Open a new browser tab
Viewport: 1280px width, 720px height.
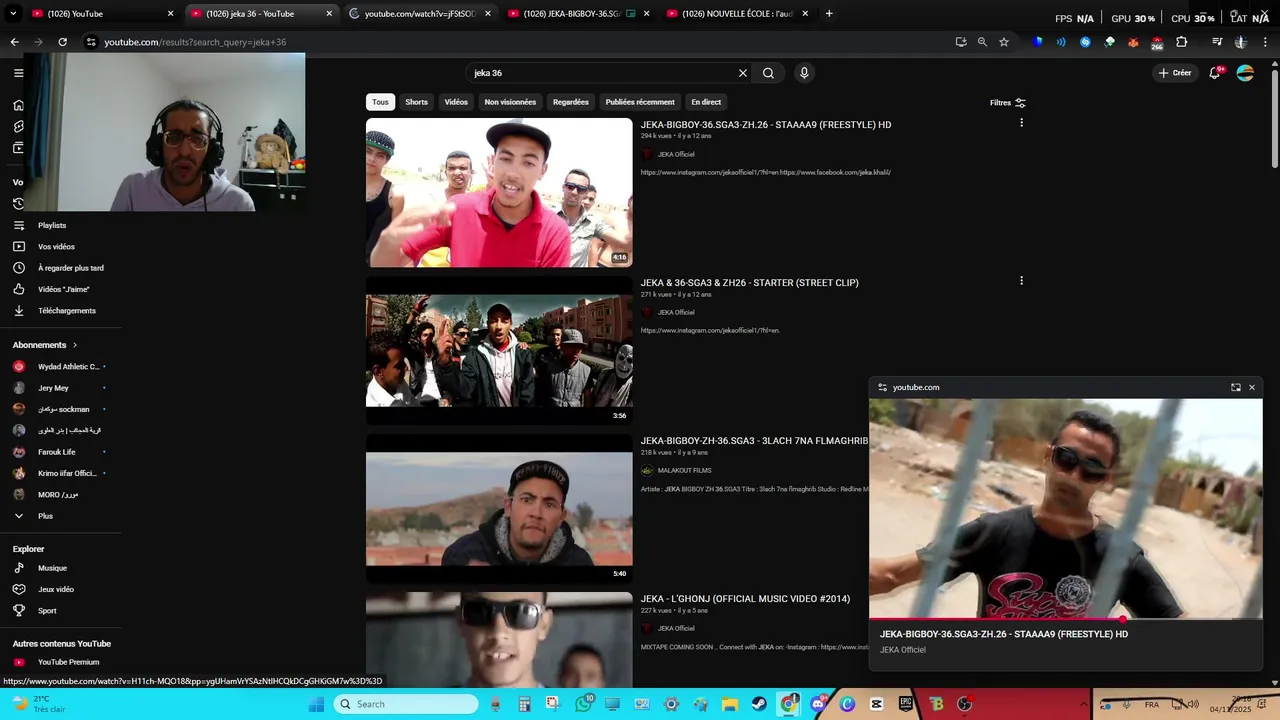(829, 14)
